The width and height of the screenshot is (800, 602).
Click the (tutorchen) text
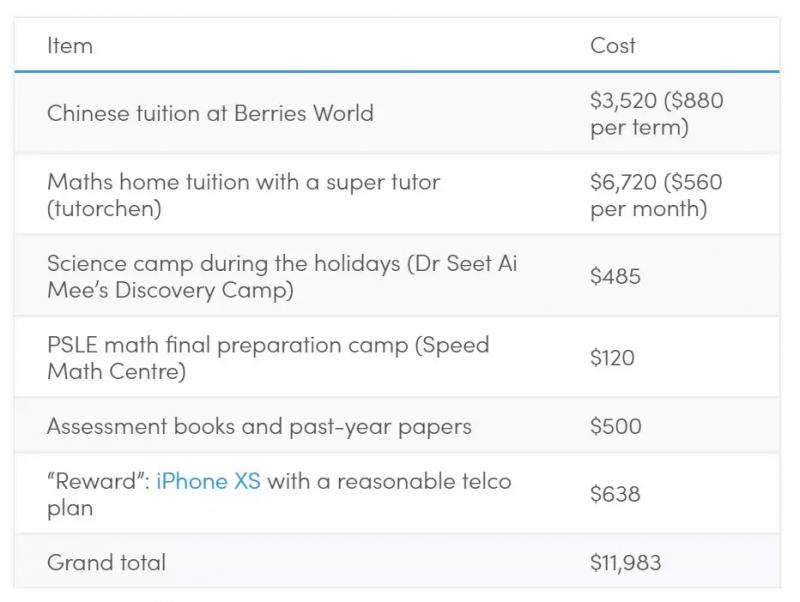click(104, 209)
